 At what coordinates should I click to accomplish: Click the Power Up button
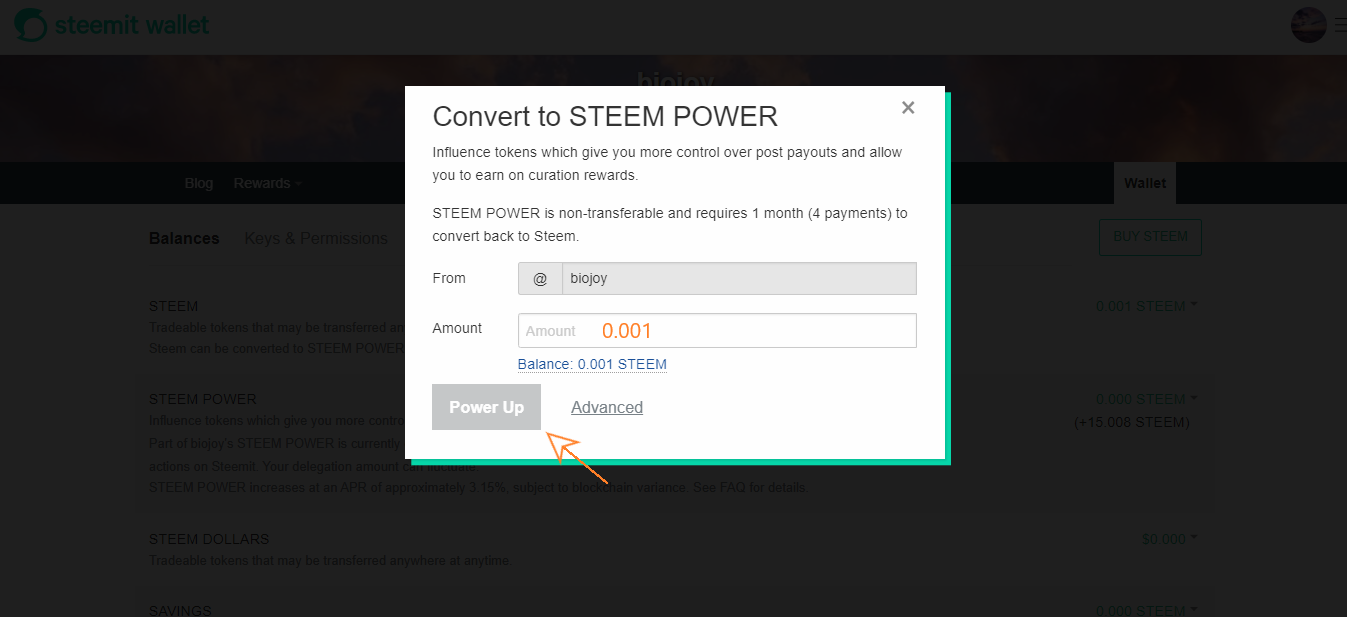(486, 407)
